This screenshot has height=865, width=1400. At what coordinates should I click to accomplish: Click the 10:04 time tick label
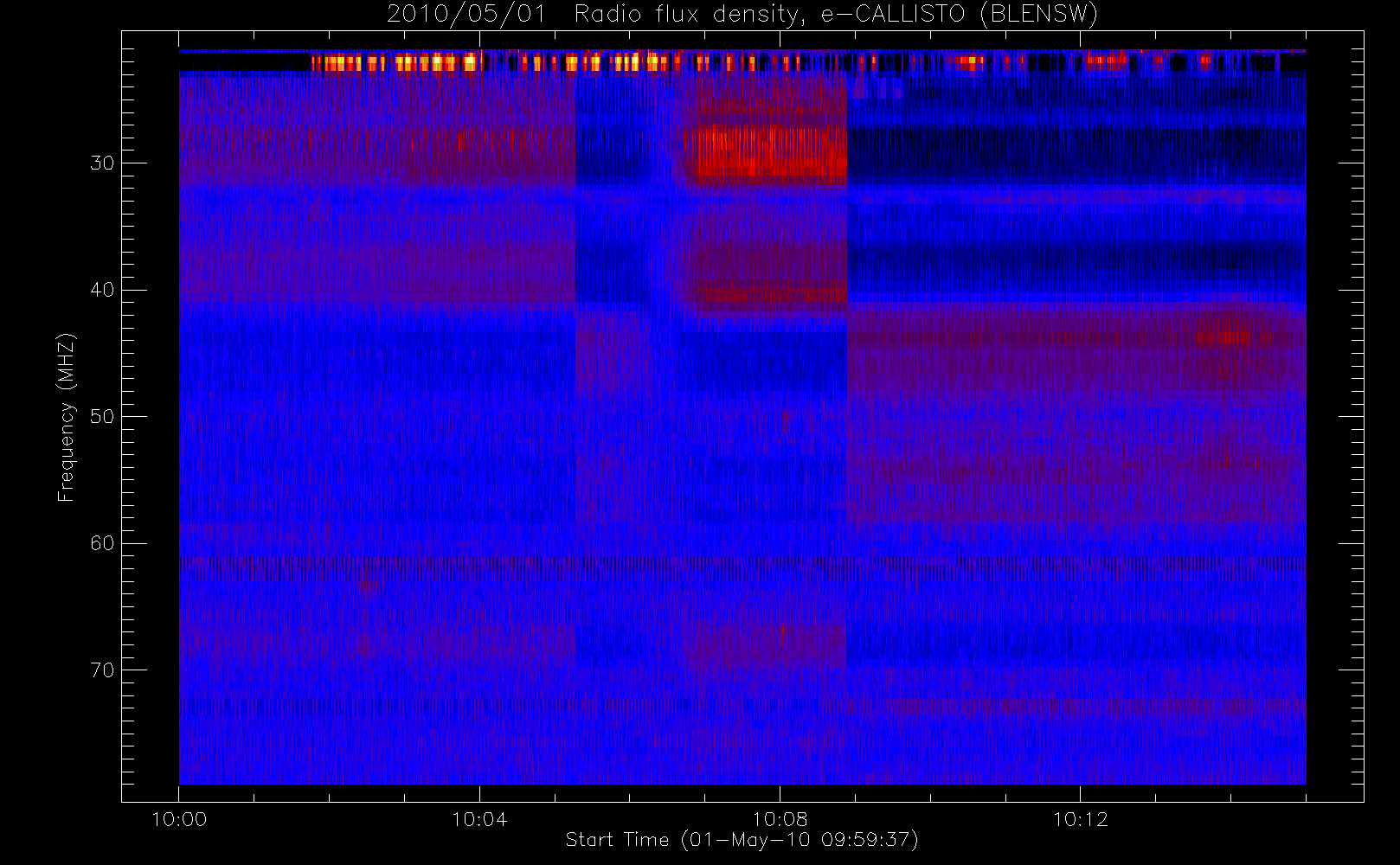(x=479, y=819)
